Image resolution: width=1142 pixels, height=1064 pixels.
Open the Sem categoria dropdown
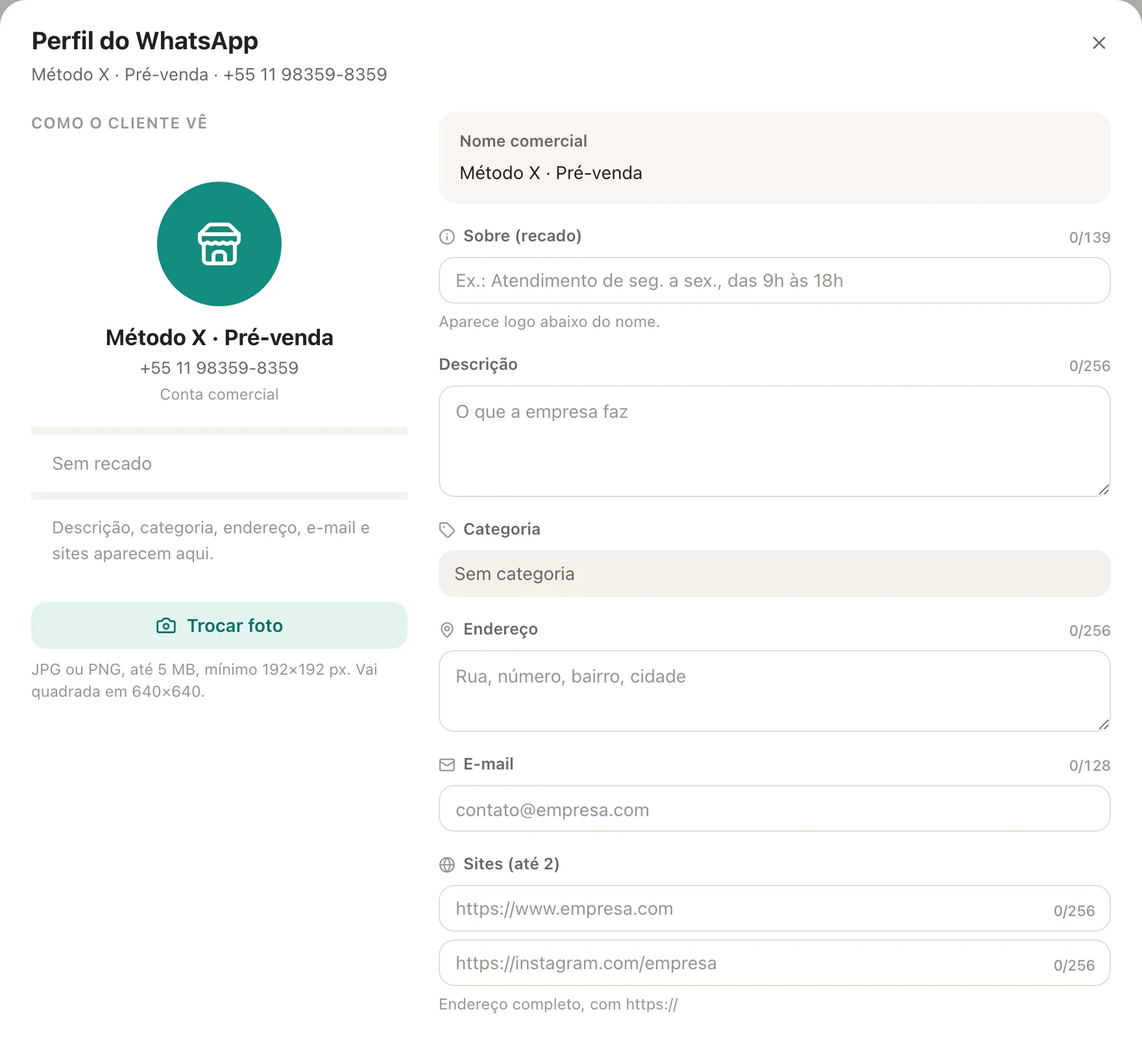point(775,574)
